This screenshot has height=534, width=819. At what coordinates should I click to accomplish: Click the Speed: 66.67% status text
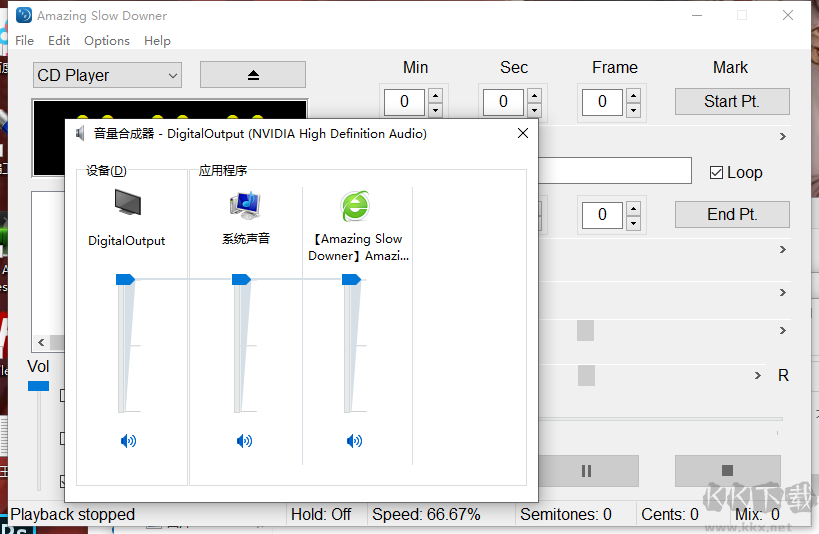[426, 515]
